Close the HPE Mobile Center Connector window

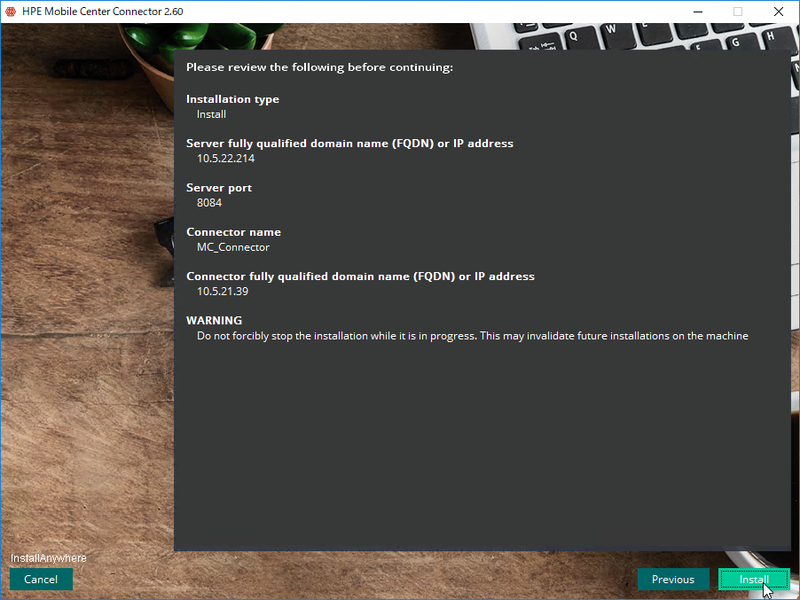point(779,11)
